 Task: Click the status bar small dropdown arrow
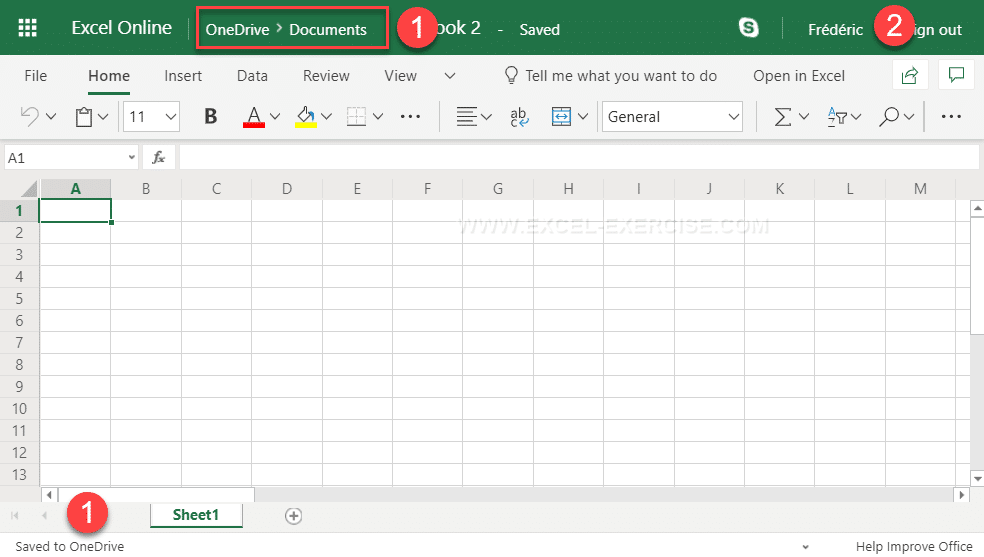click(805, 547)
